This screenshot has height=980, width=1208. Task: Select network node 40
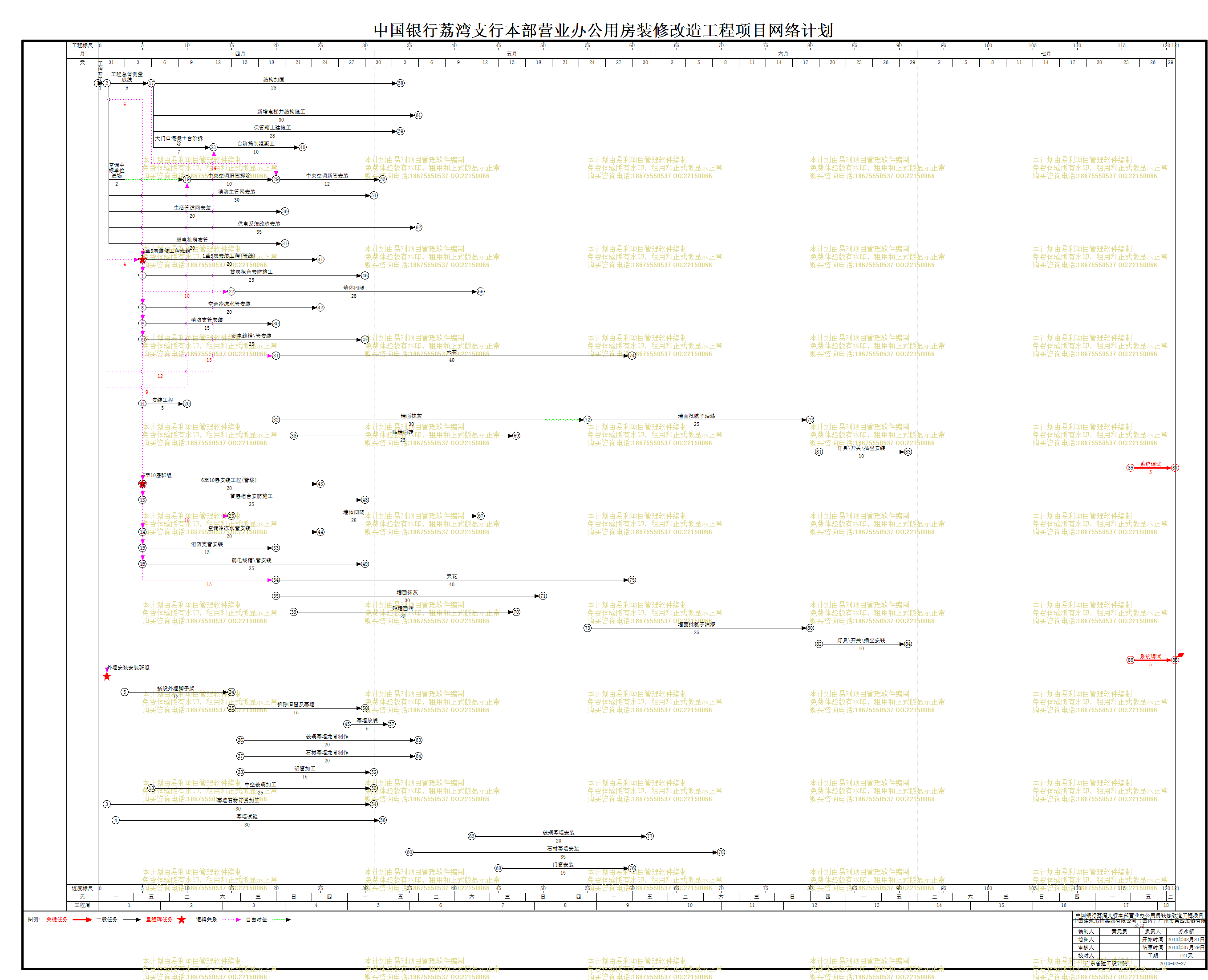coord(303,147)
